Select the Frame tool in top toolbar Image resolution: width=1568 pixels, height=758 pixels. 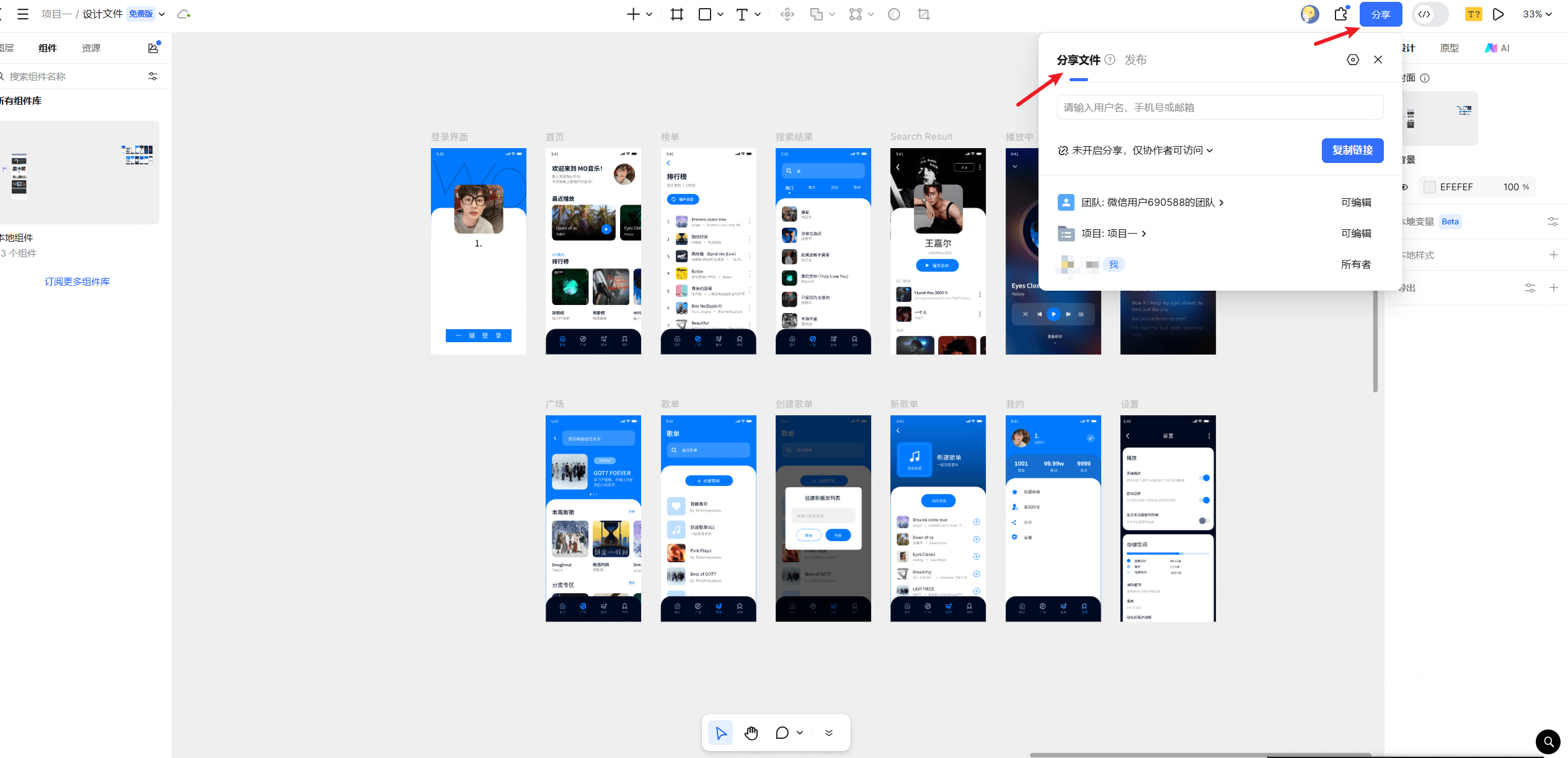[677, 14]
